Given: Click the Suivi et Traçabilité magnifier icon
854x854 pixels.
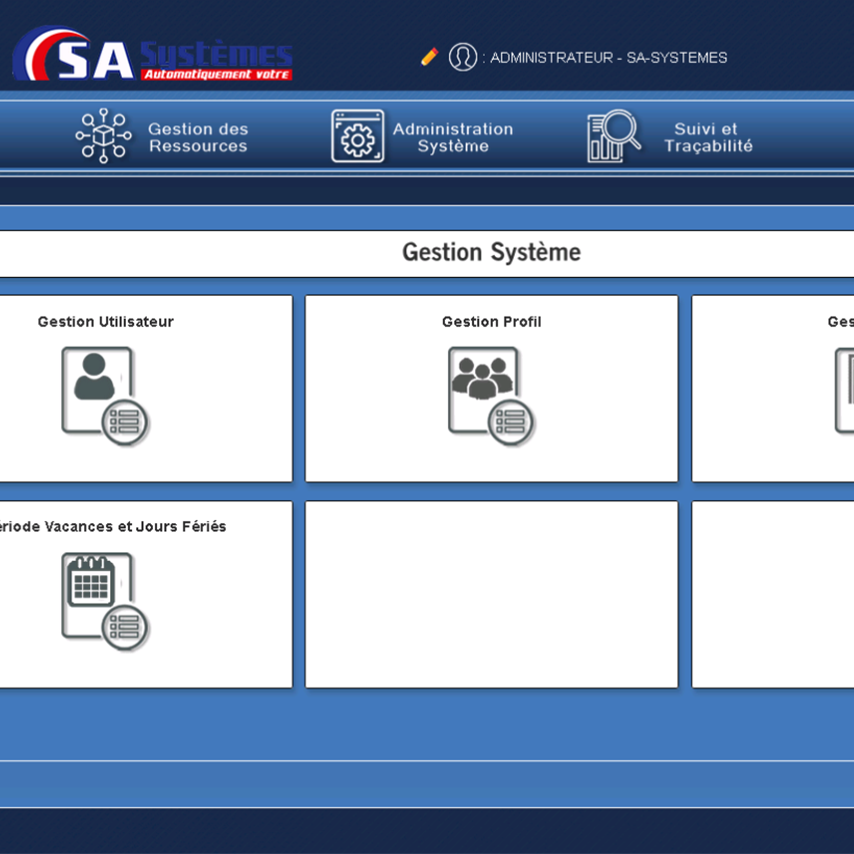Looking at the screenshot, I should 613,136.
